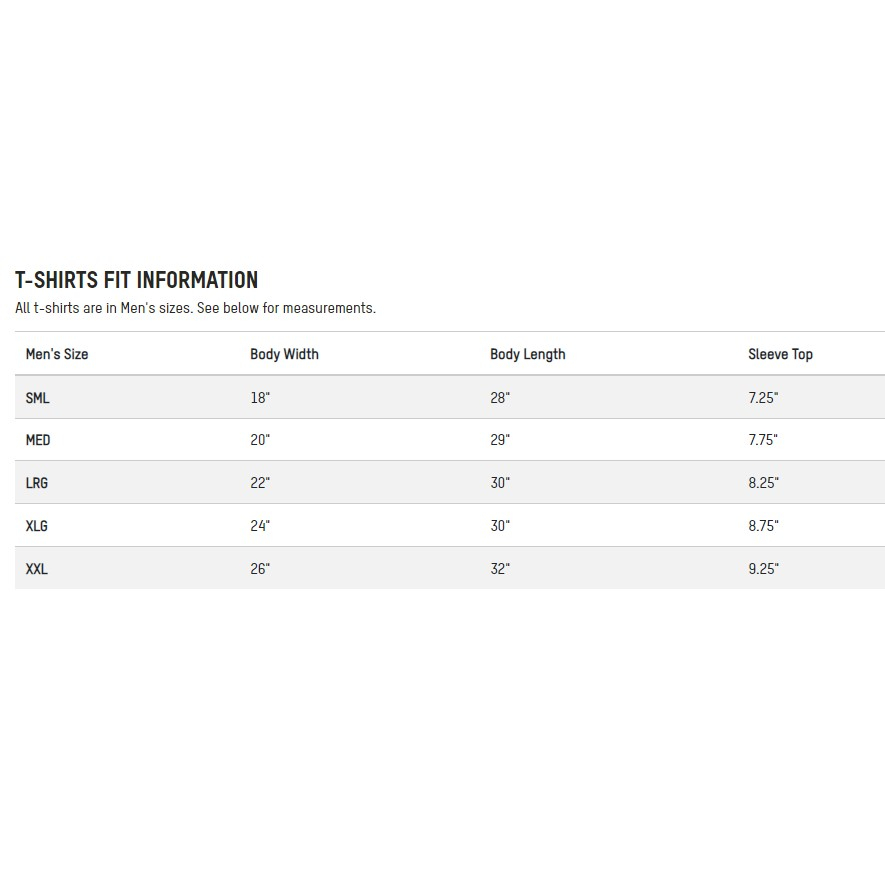The height and width of the screenshot is (885, 885).
Task: Click the 7.25" sleeve top value
Action: (763, 398)
